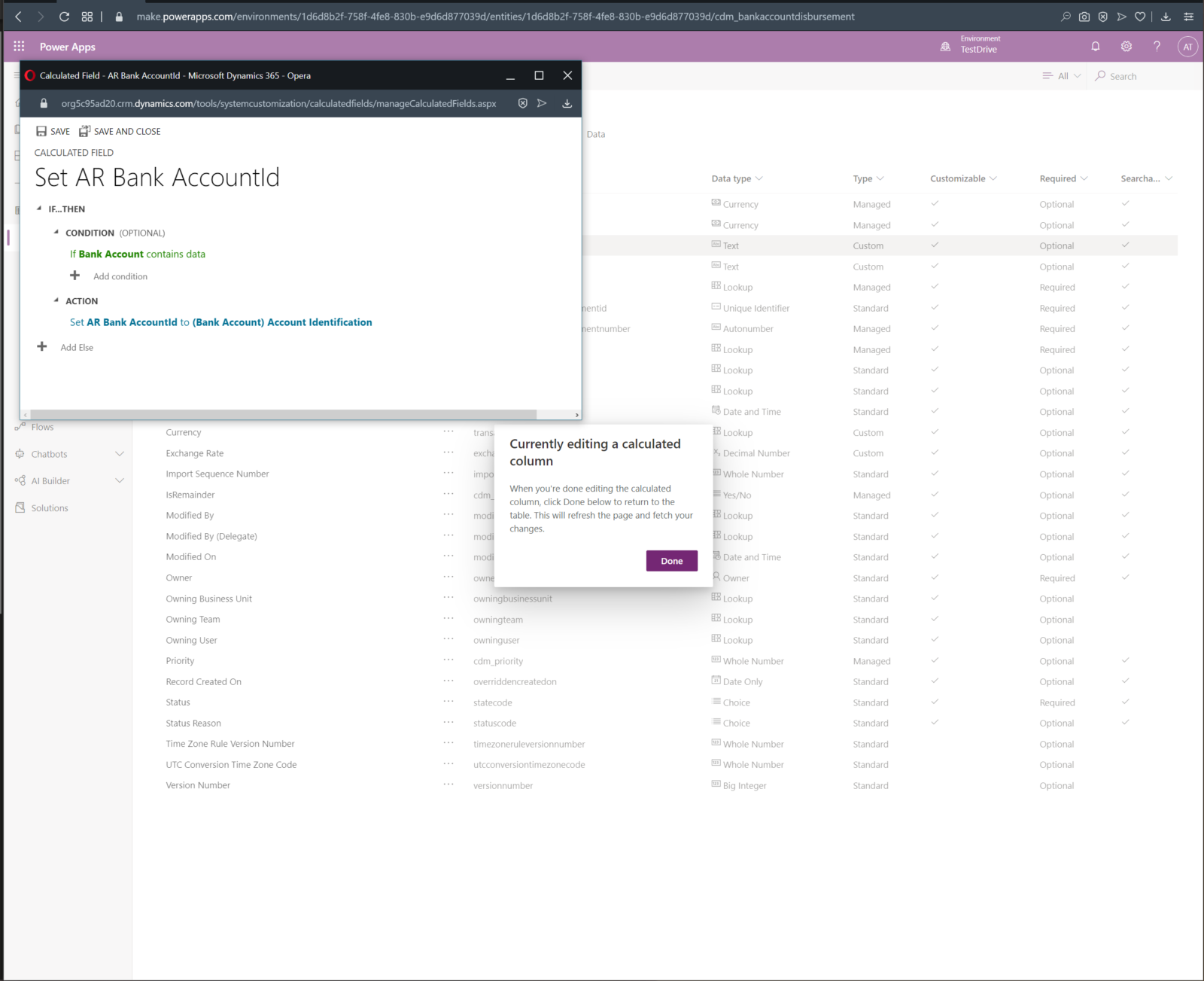Click the Save icon in calculated field editor
The height and width of the screenshot is (981, 1204).
click(x=41, y=131)
